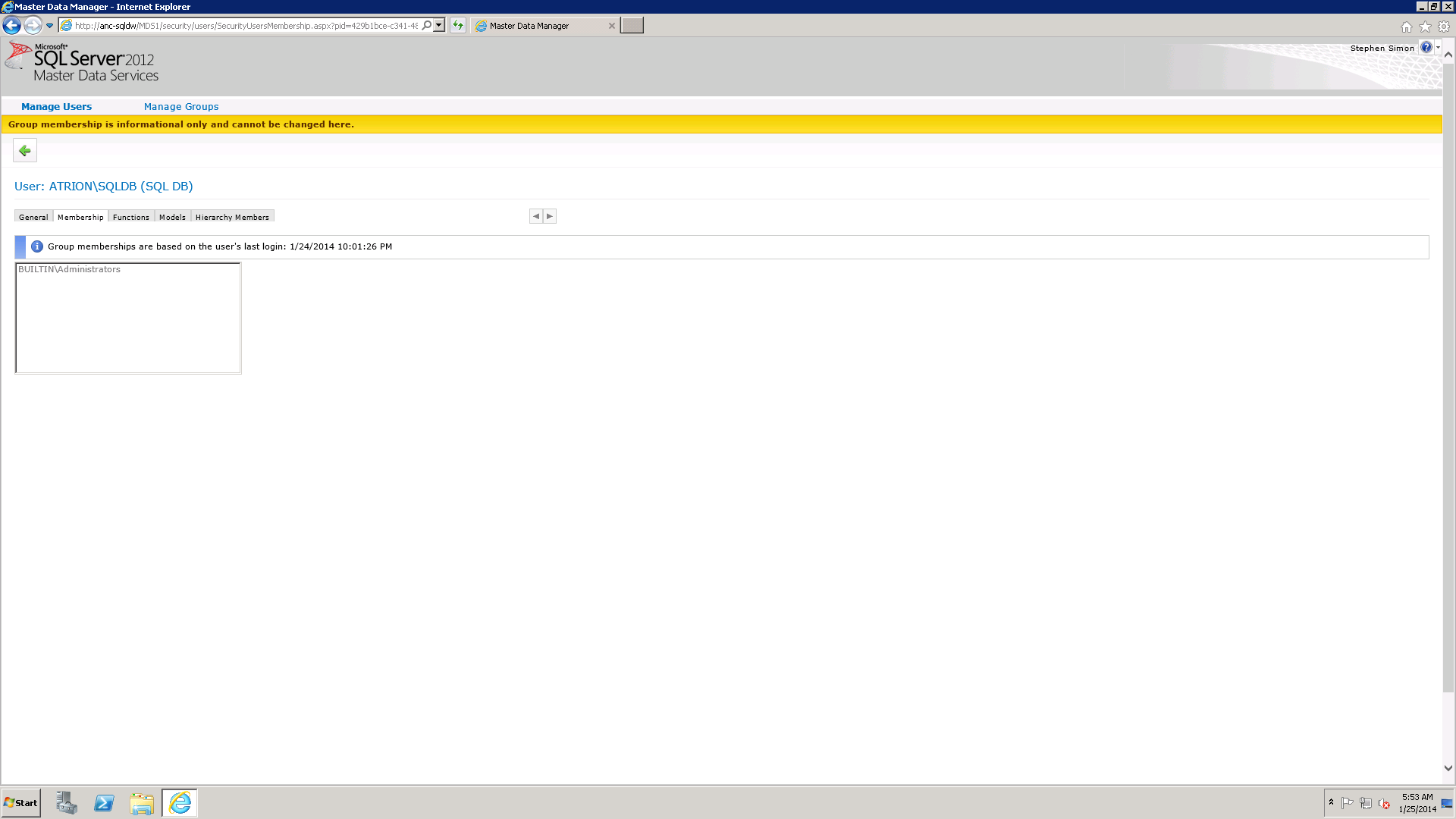Open recent pages dropdown next to forward button
This screenshot has width=1456, height=819.
(x=50, y=26)
